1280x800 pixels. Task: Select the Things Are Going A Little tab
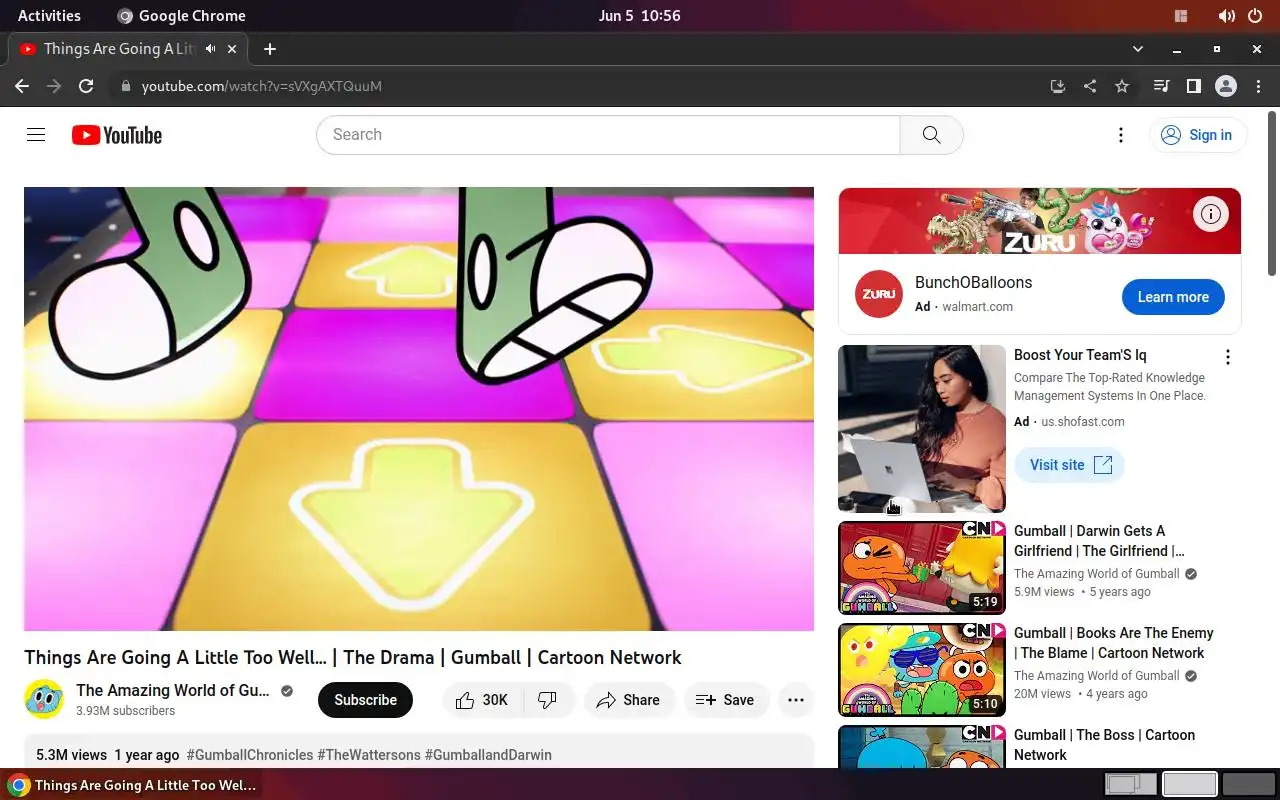coord(128,48)
